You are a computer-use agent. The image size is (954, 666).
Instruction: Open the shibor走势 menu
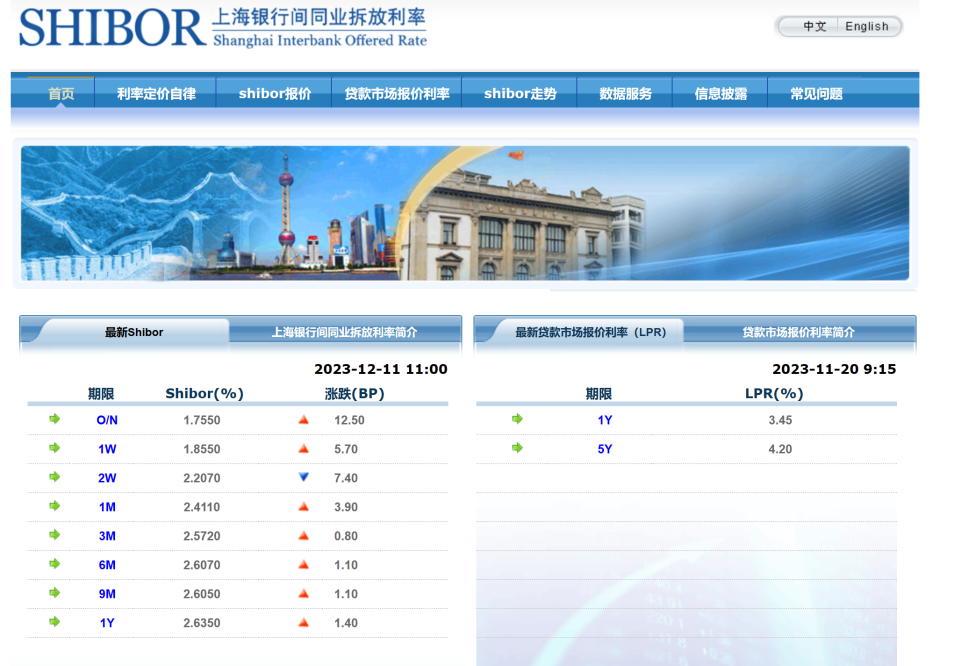(520, 94)
